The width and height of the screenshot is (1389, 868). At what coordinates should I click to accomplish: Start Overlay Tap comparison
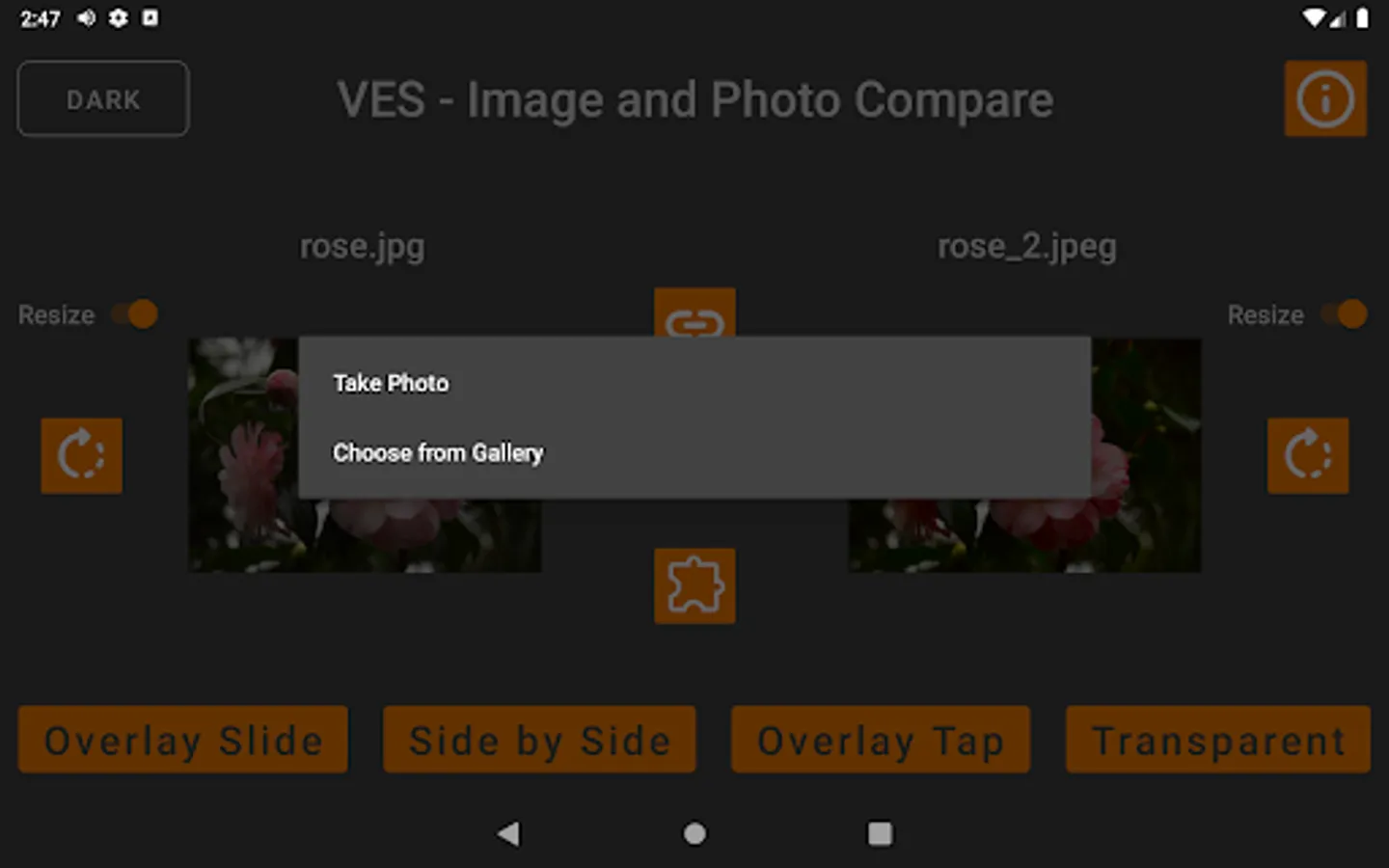881,740
